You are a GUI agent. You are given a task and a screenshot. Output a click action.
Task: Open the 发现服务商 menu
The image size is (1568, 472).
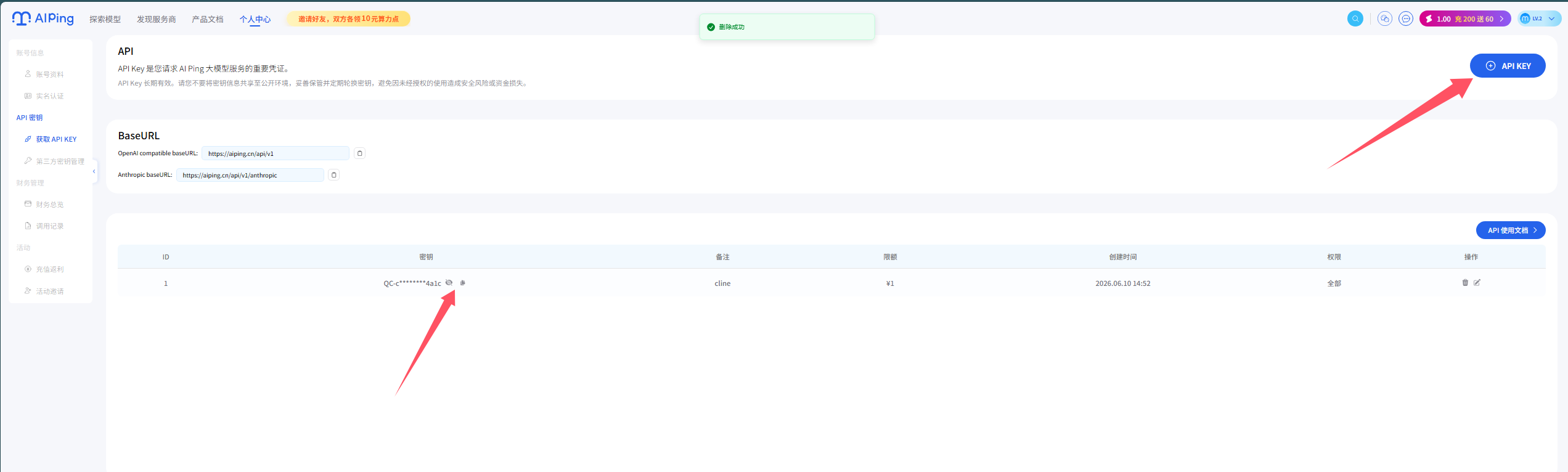[156, 19]
